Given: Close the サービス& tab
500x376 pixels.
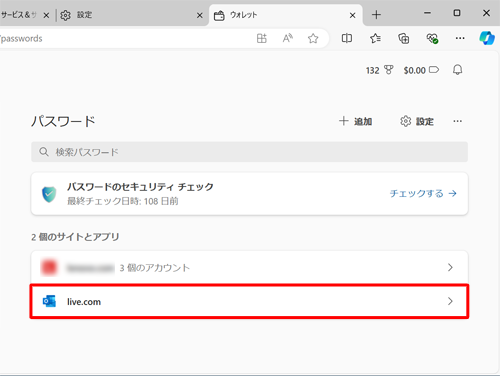Looking at the screenshot, I should coord(46,15).
